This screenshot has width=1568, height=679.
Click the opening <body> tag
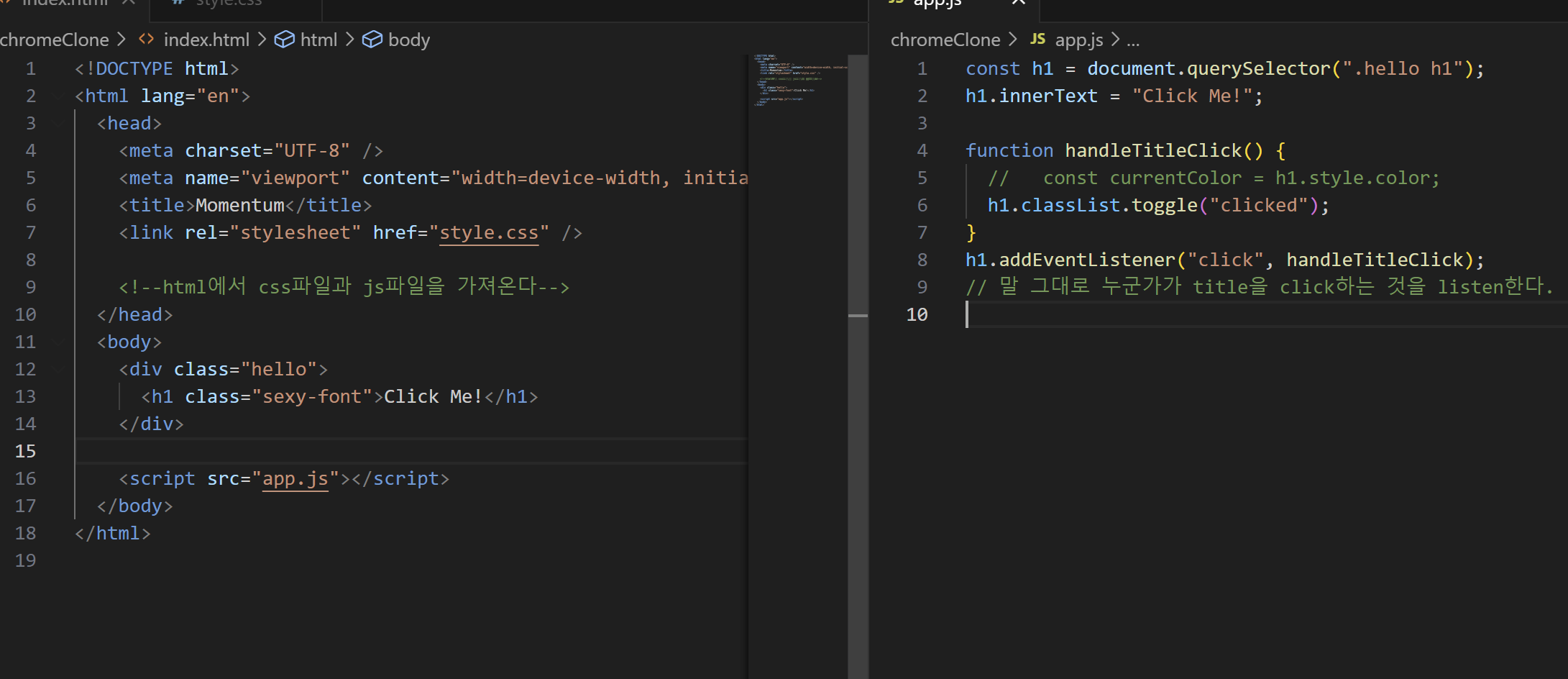tap(129, 342)
